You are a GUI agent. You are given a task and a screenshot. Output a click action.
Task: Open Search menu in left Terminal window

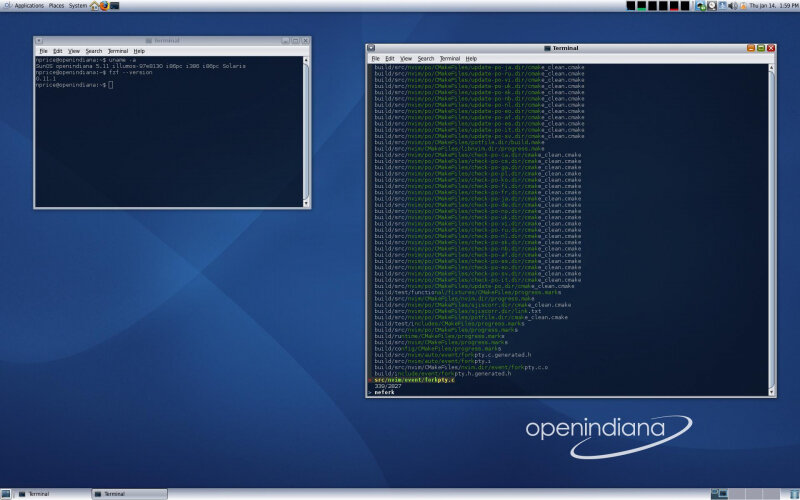93,51
